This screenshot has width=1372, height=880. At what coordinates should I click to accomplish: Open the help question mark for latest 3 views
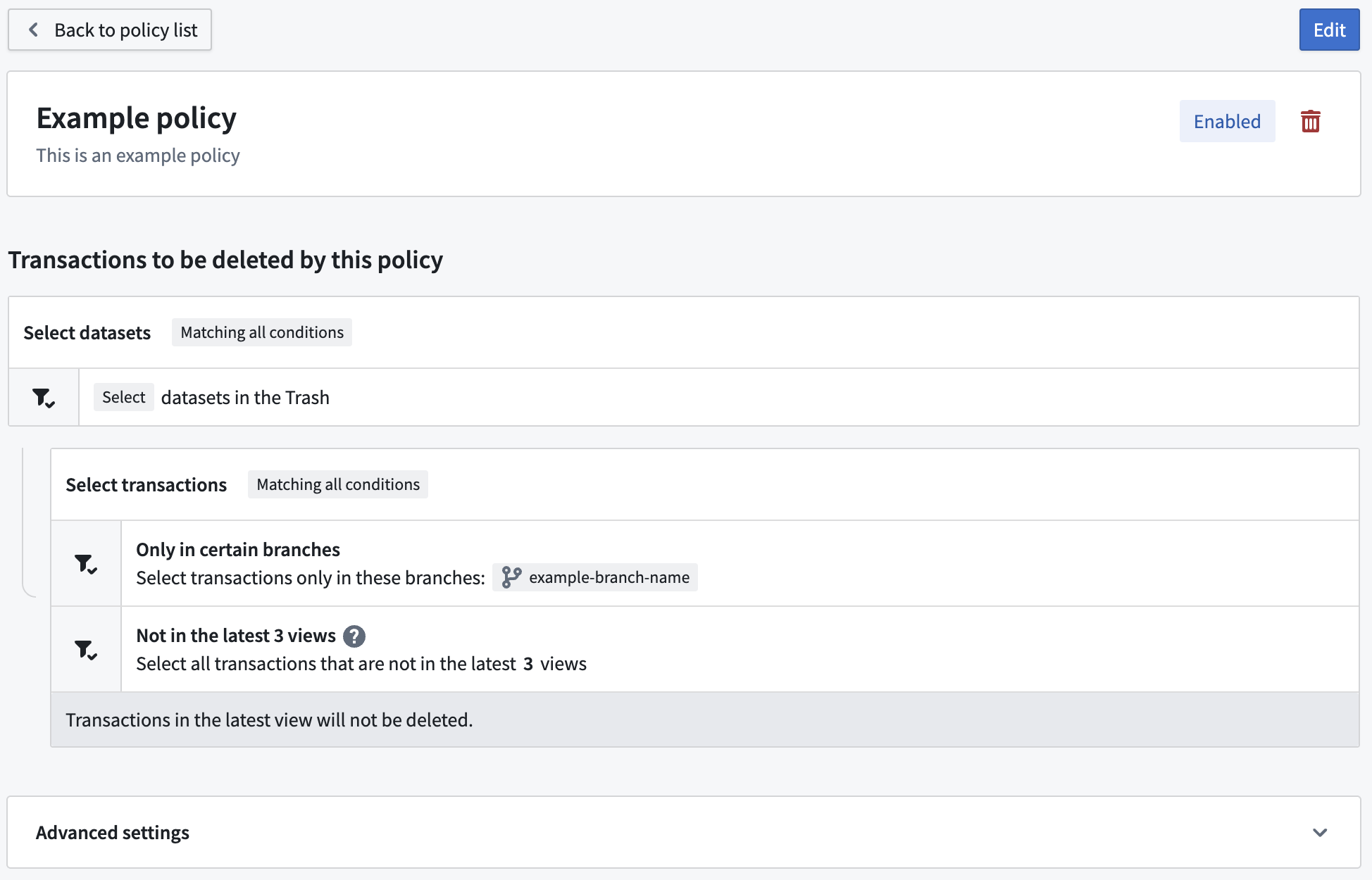pyautogui.click(x=354, y=636)
